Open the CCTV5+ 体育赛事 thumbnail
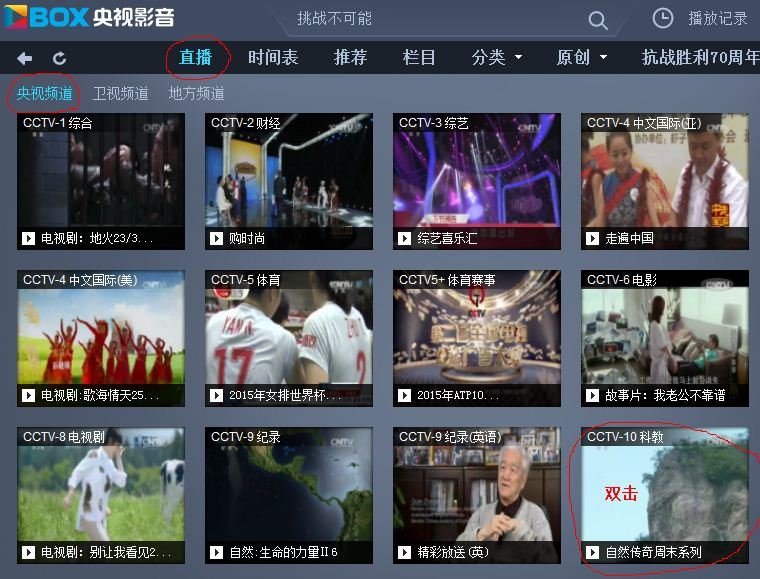Image resolution: width=760 pixels, height=579 pixels. pos(477,338)
